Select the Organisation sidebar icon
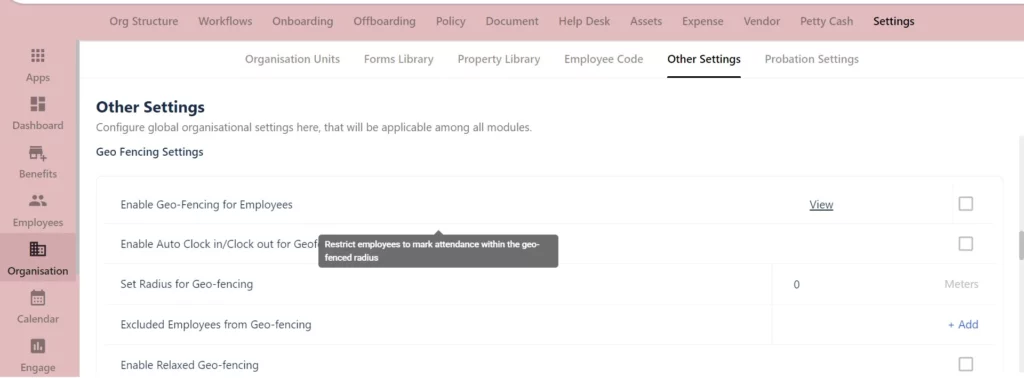Screen dimensions: 1024x378 [x=38, y=249]
